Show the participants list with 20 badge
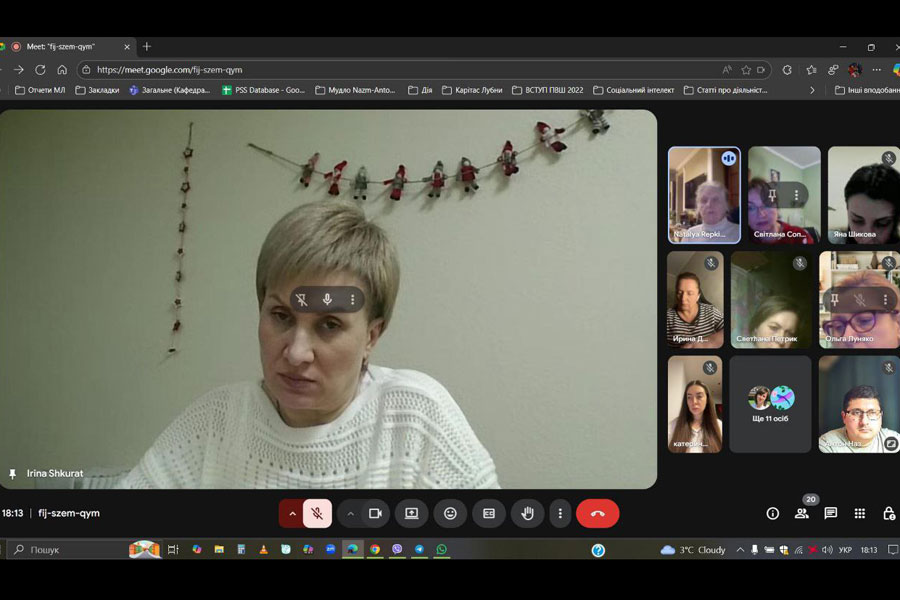Screen dimensions: 900x600 pos(801,513)
